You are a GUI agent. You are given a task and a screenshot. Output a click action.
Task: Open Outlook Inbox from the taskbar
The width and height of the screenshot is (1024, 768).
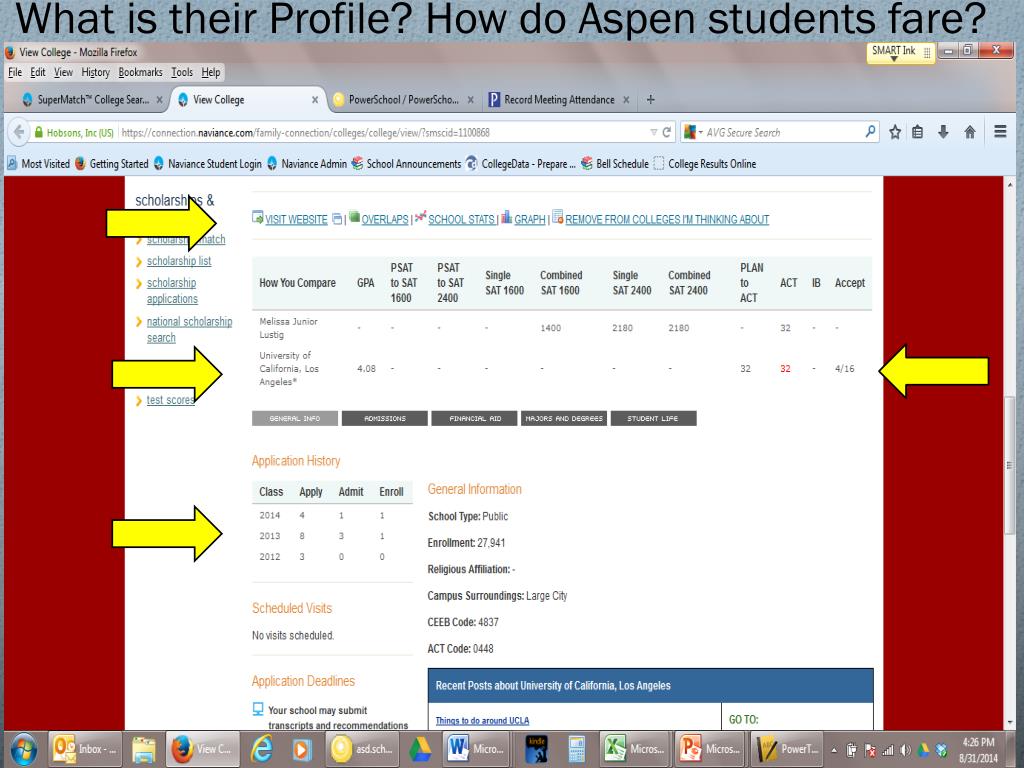[x=86, y=749]
